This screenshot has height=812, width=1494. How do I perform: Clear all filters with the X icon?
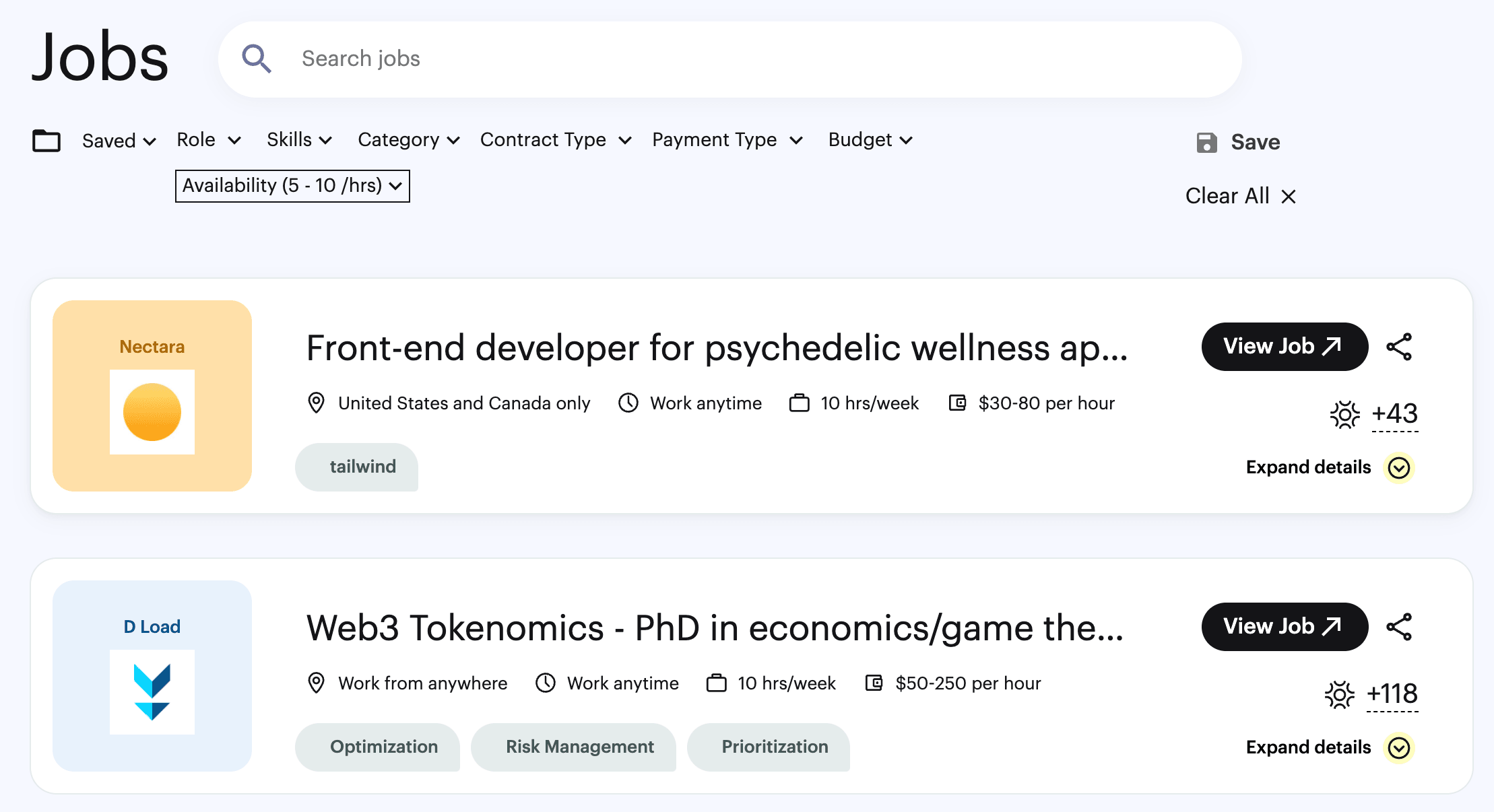click(1289, 197)
